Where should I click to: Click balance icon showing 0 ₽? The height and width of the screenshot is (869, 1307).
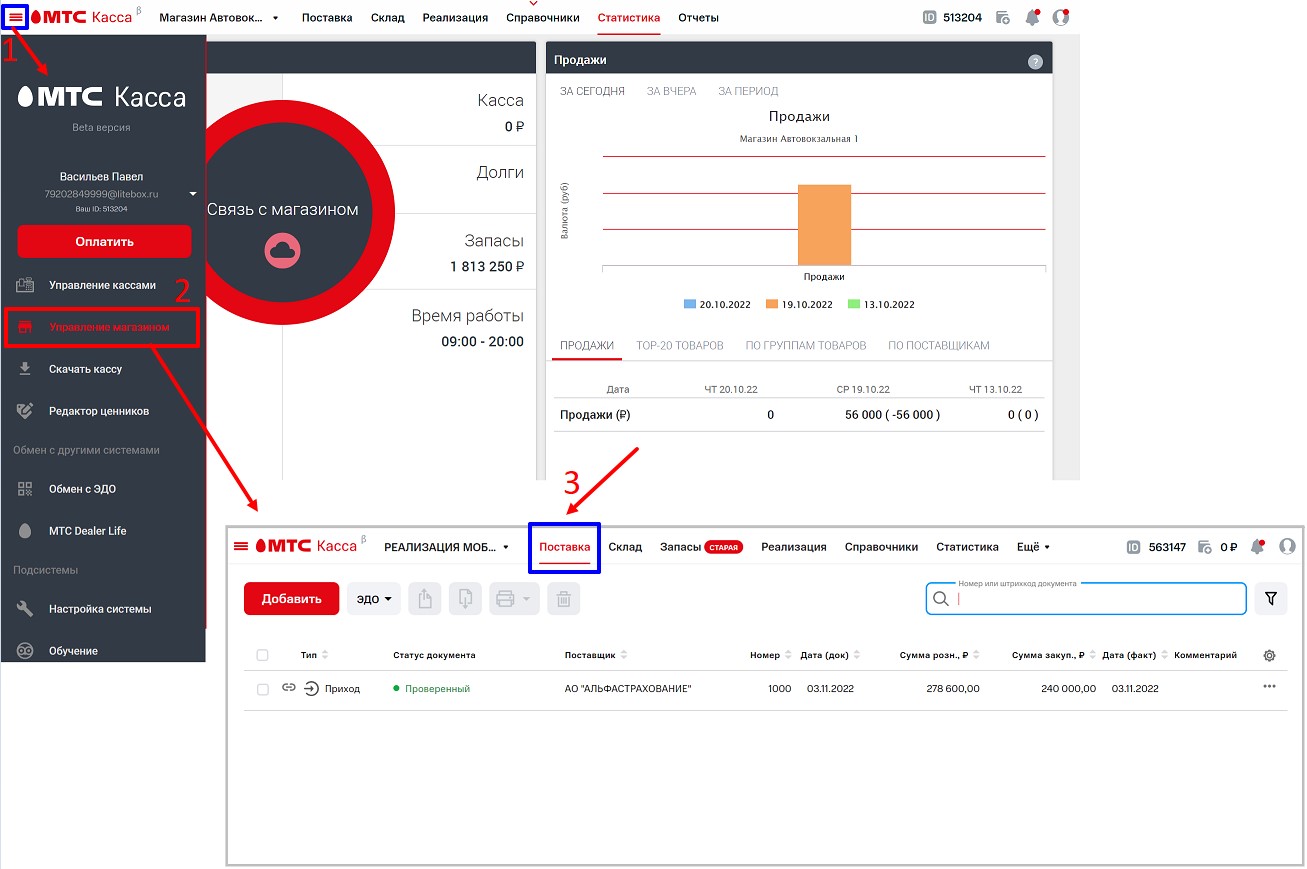(x=1205, y=547)
